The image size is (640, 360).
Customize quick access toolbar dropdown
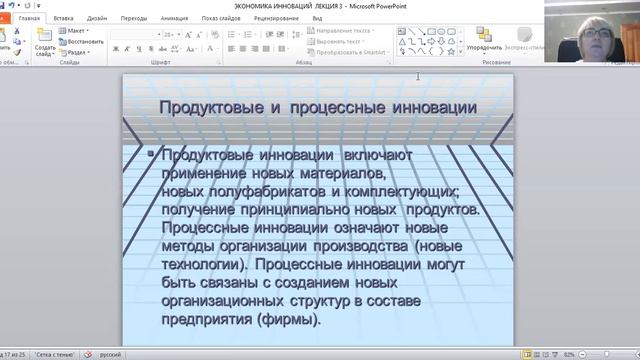click(x=39, y=6)
